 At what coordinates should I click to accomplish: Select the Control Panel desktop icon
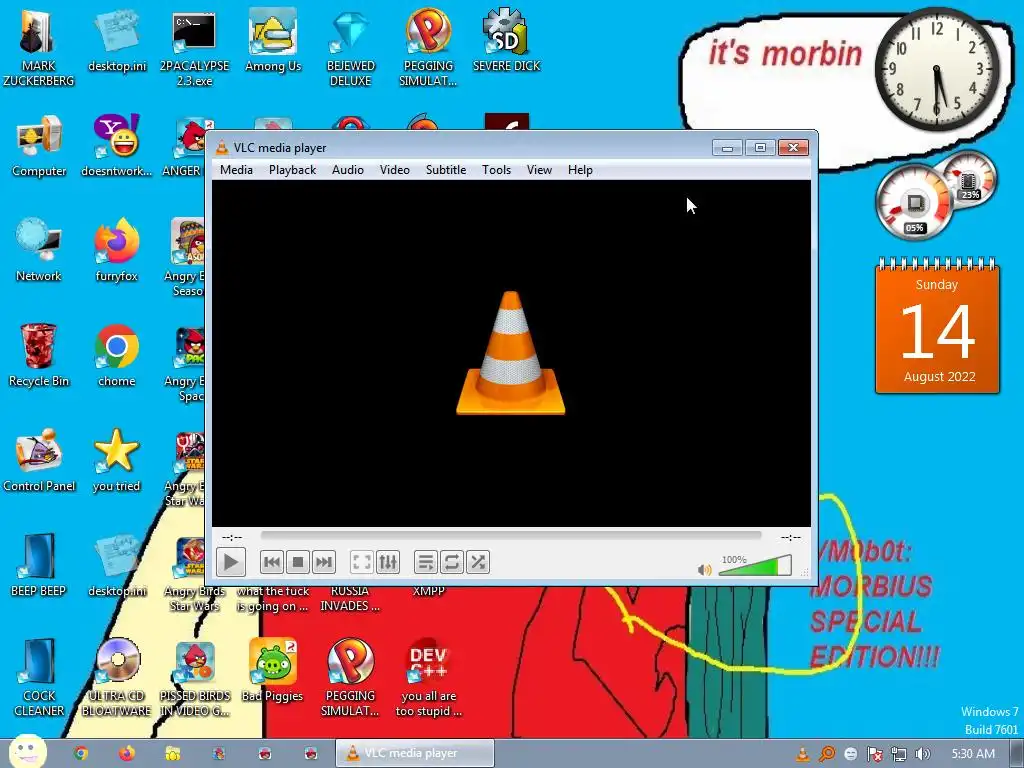point(39,460)
